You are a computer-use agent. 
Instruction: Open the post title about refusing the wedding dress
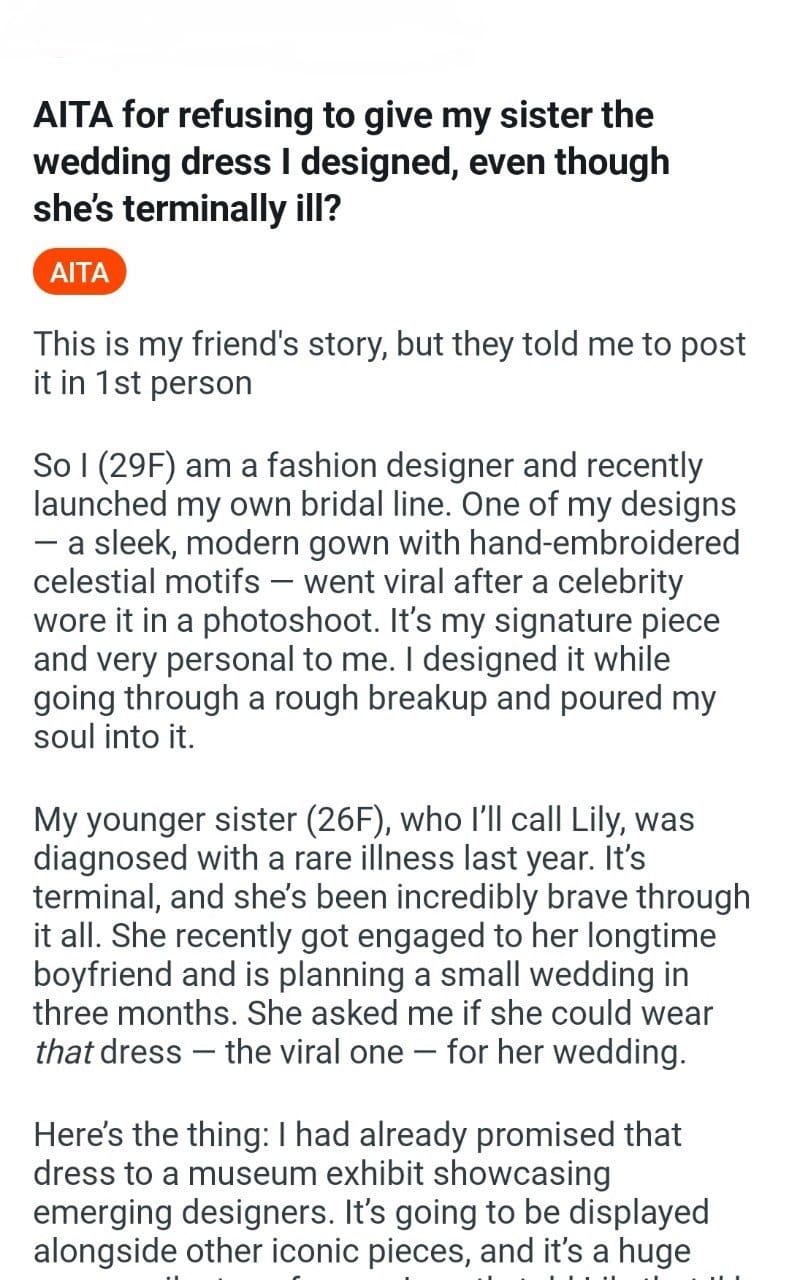tap(350, 160)
